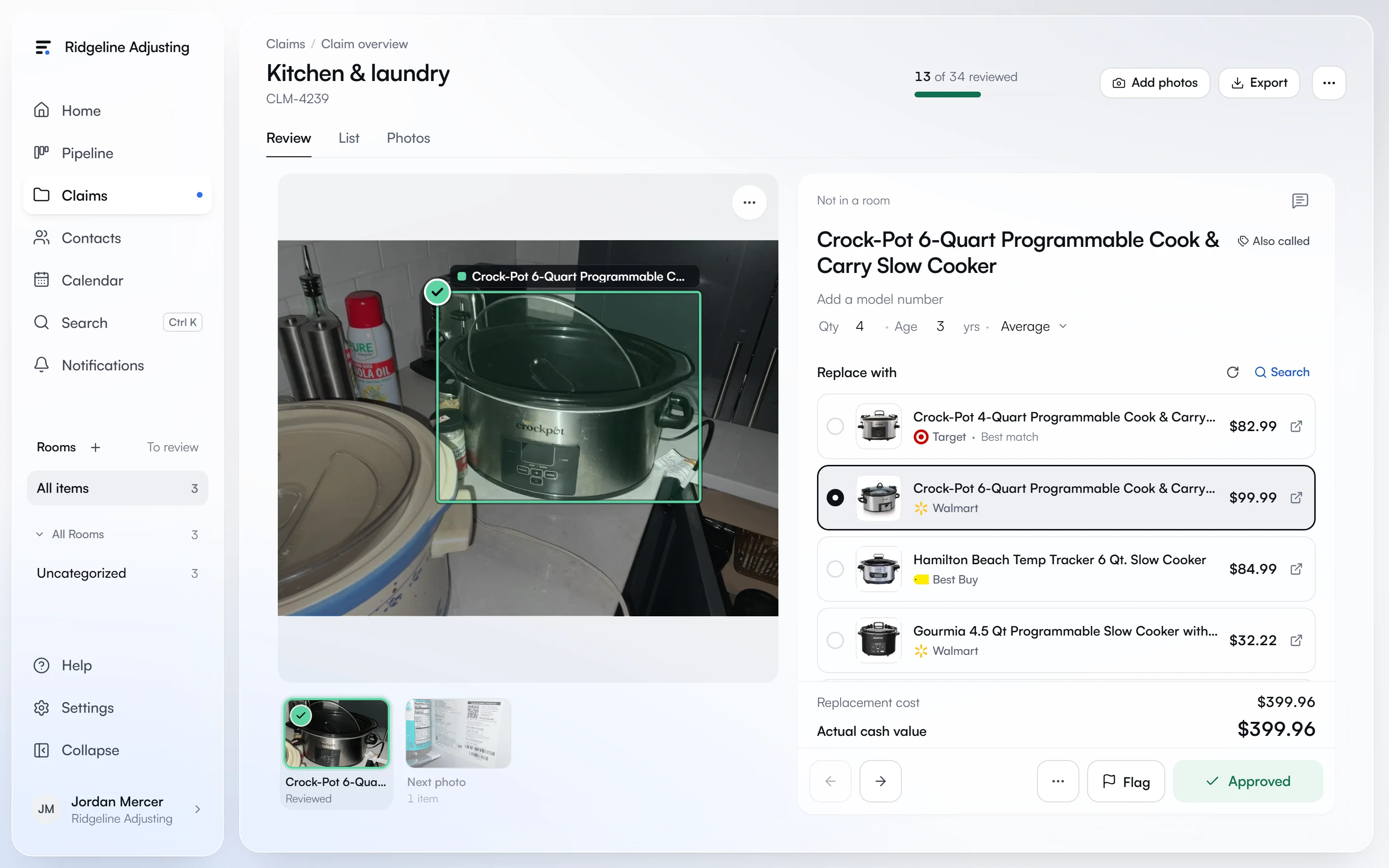Screen dimensions: 1389x868
Task: Open the Pipeline page
Action: [117, 153]
